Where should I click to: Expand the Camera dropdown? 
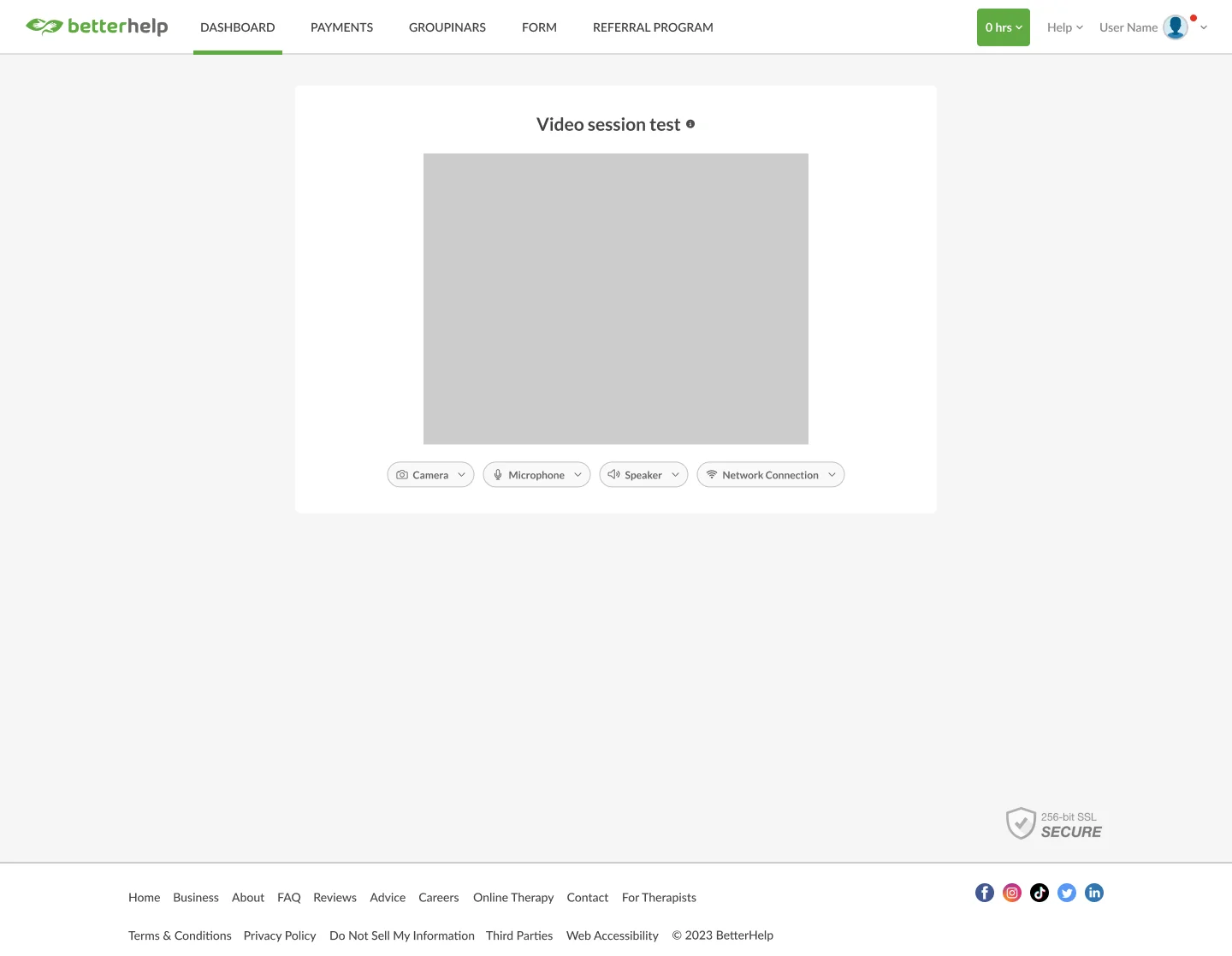coord(430,475)
